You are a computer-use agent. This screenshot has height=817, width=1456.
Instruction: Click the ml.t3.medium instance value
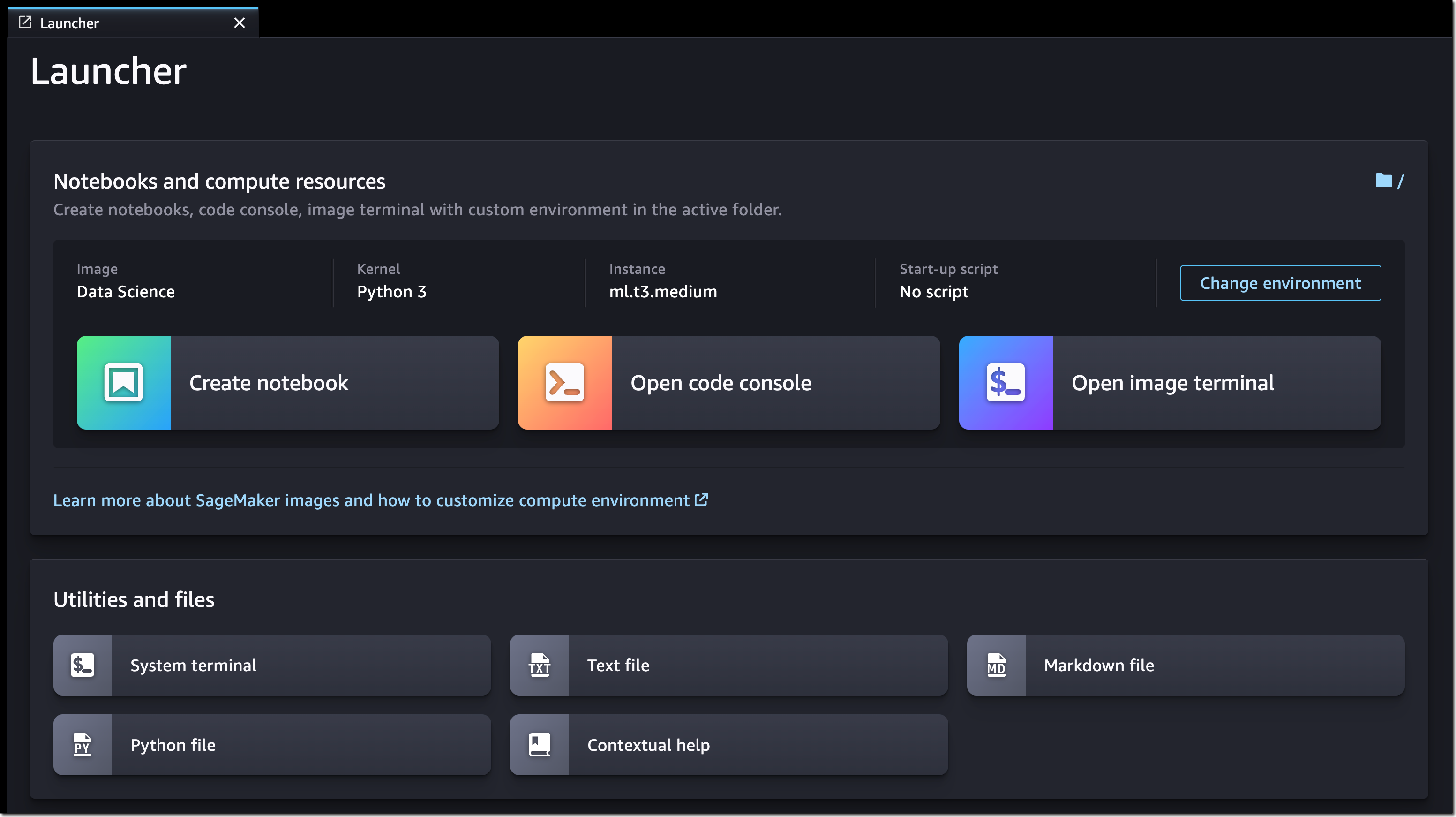click(x=662, y=292)
